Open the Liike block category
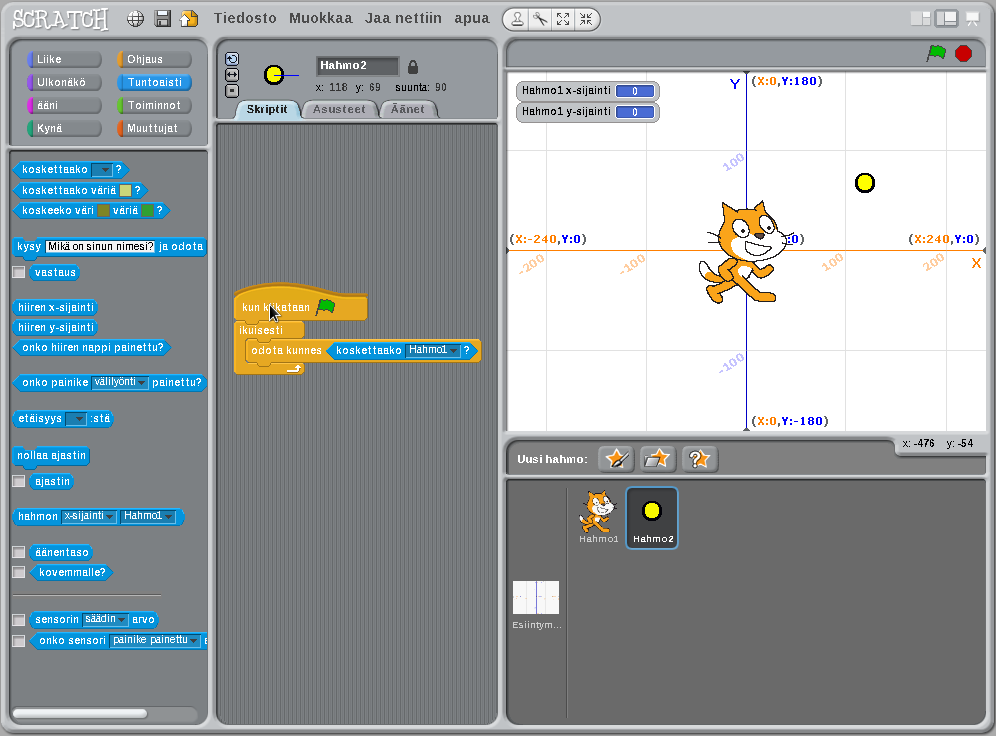This screenshot has width=996, height=736. click(x=64, y=59)
